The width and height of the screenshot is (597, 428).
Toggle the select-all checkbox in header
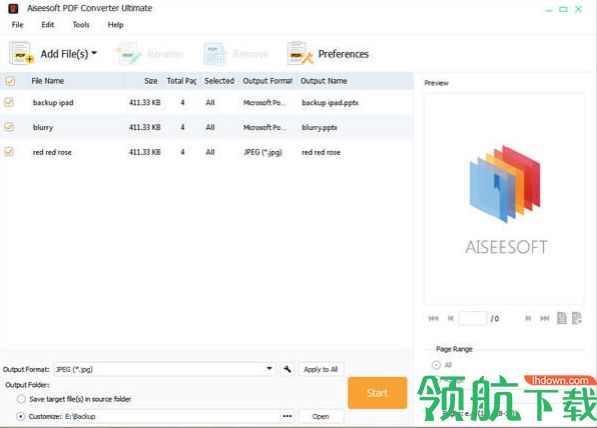10,81
